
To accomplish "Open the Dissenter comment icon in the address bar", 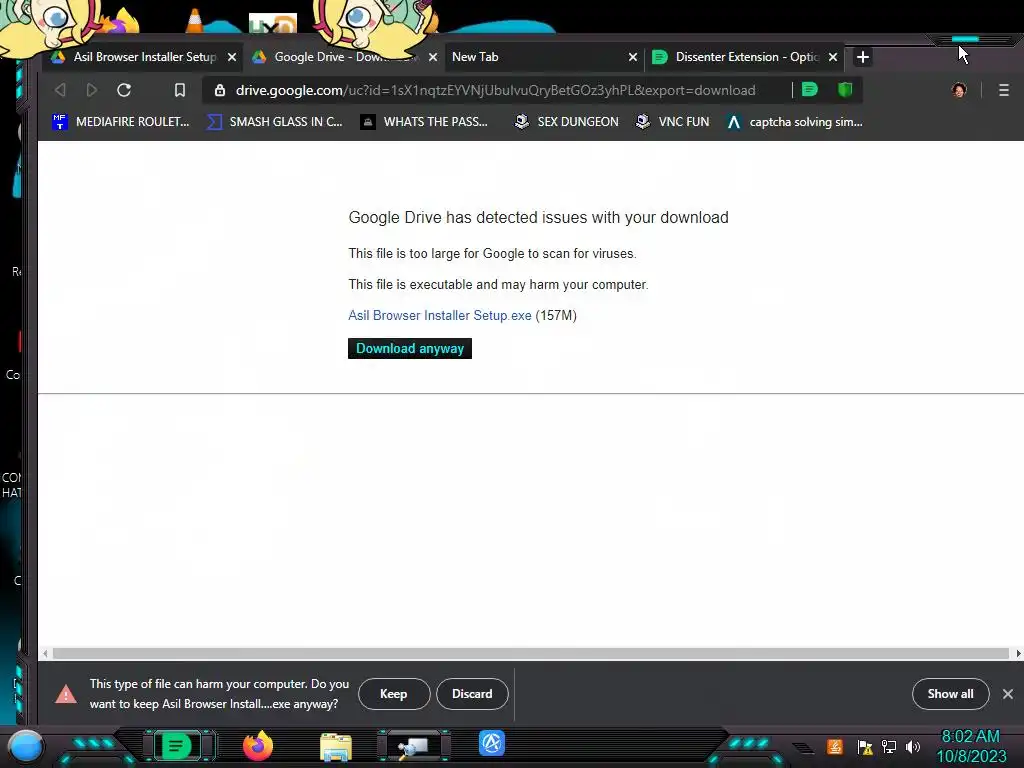I will tap(810, 89).
